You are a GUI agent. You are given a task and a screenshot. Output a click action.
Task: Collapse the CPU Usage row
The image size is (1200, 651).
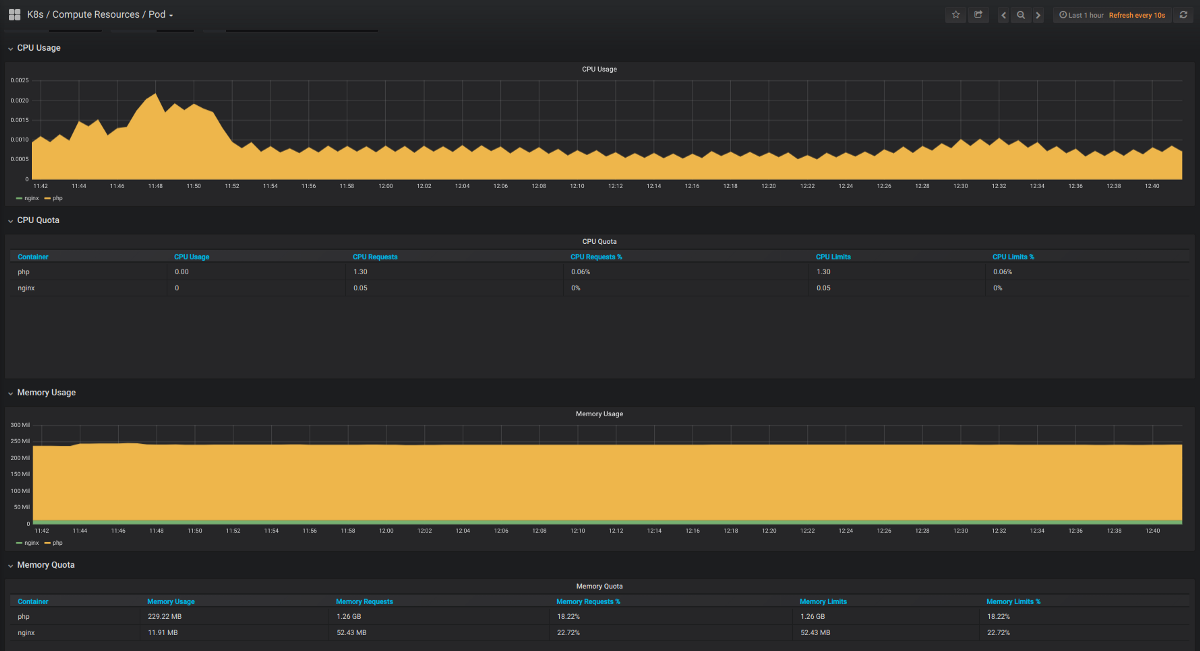click(x=38, y=48)
